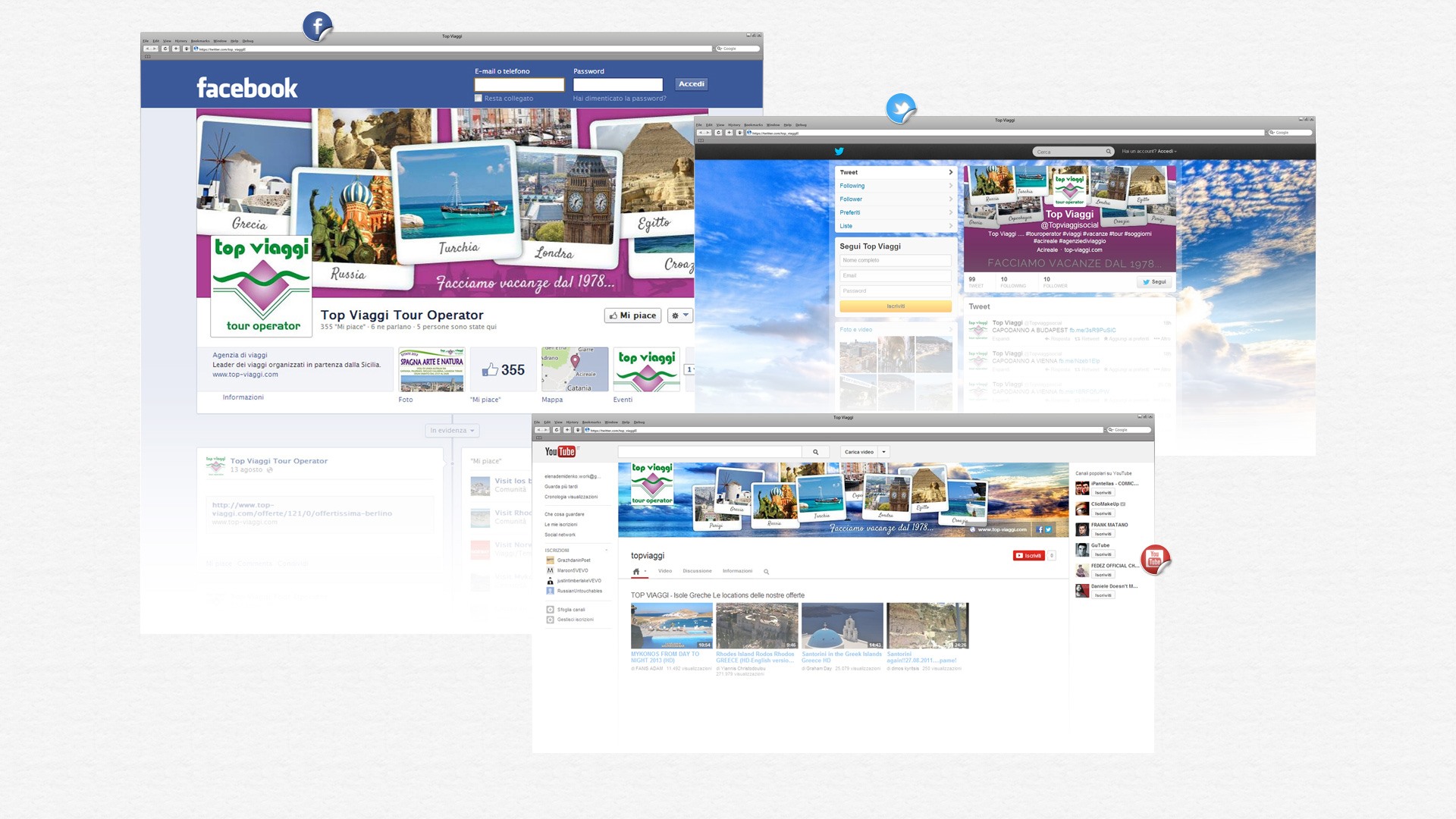The height and width of the screenshot is (819, 1456).
Task: Open the Hai dimenticato la password link
Action: point(620,98)
